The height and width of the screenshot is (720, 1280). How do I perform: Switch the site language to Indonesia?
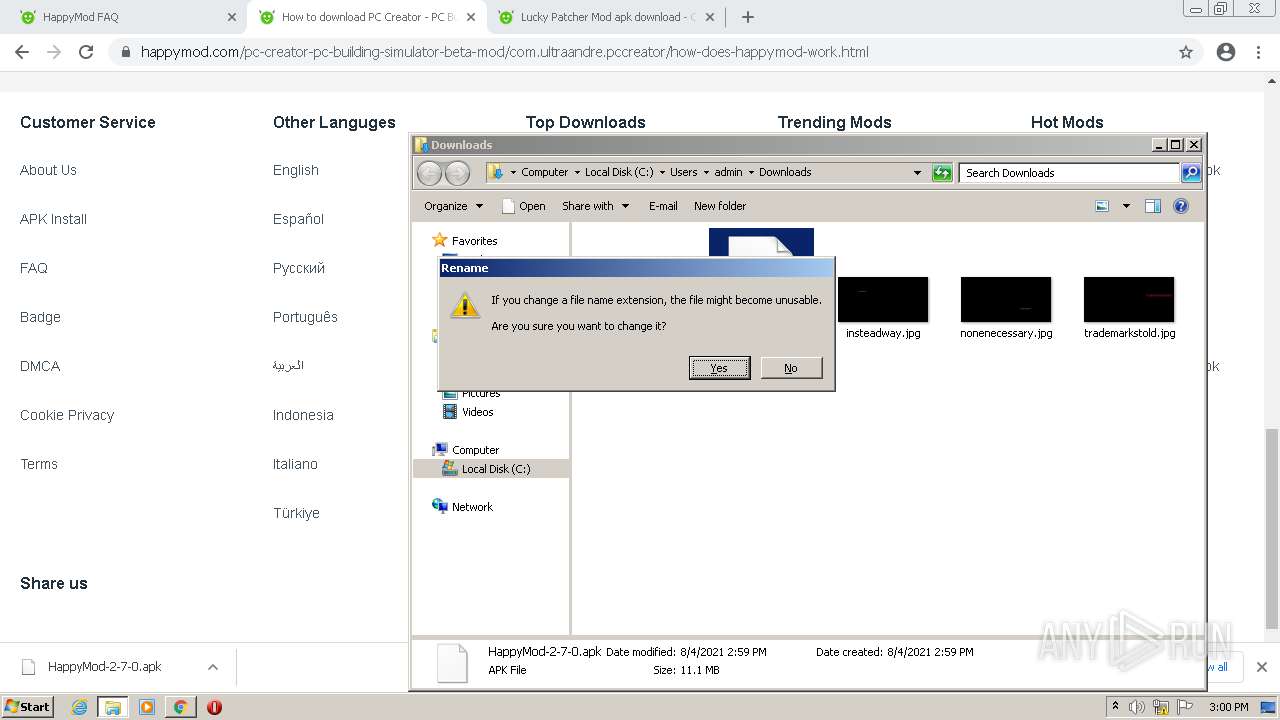point(303,415)
